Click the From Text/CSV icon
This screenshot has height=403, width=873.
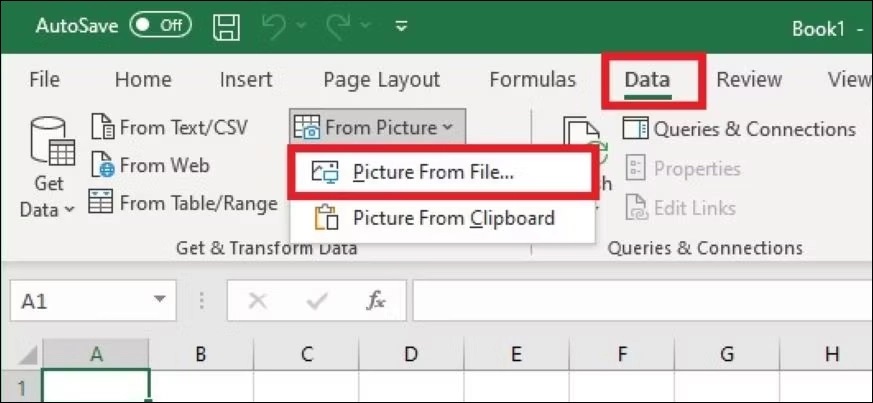[x=103, y=128]
